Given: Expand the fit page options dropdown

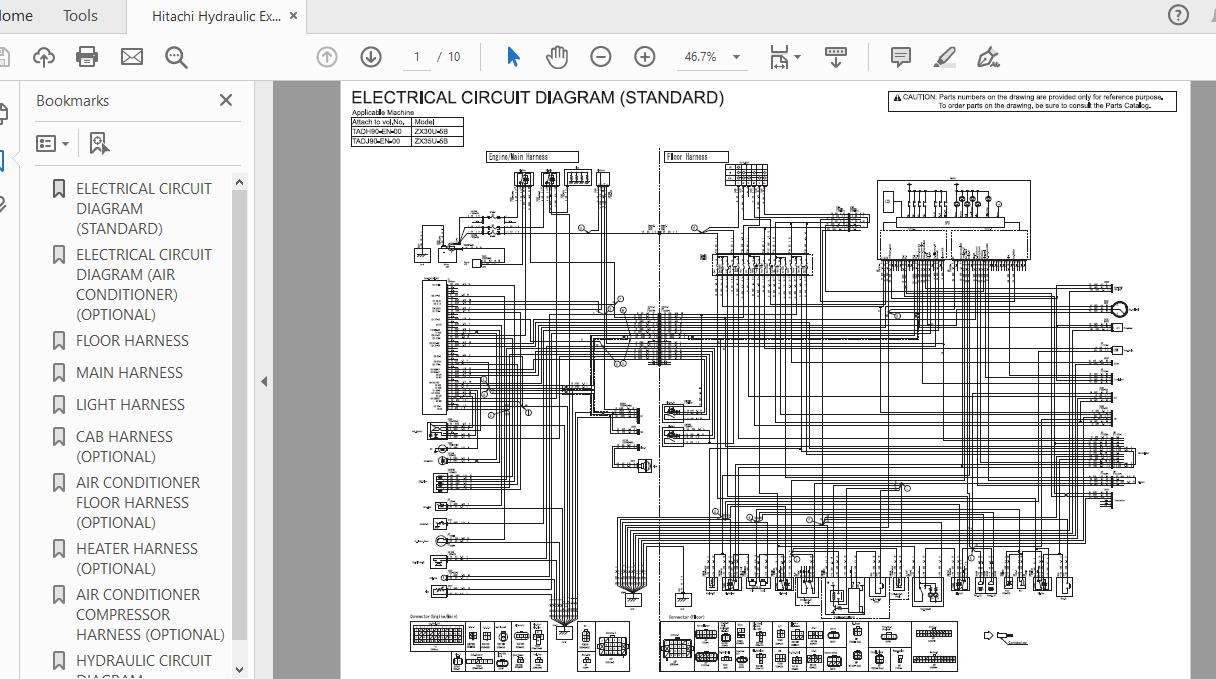Looking at the screenshot, I should click(x=797, y=57).
